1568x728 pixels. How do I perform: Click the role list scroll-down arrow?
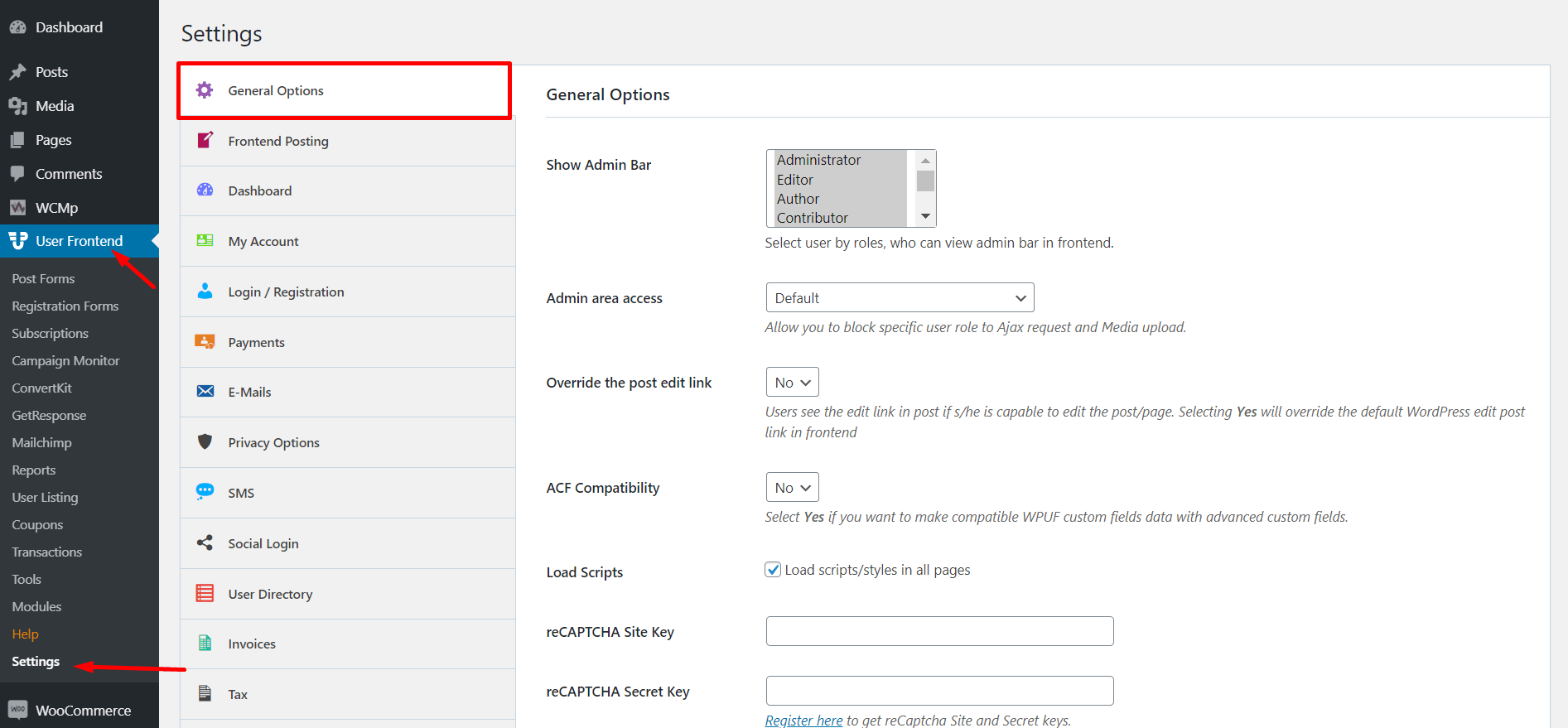click(x=925, y=217)
